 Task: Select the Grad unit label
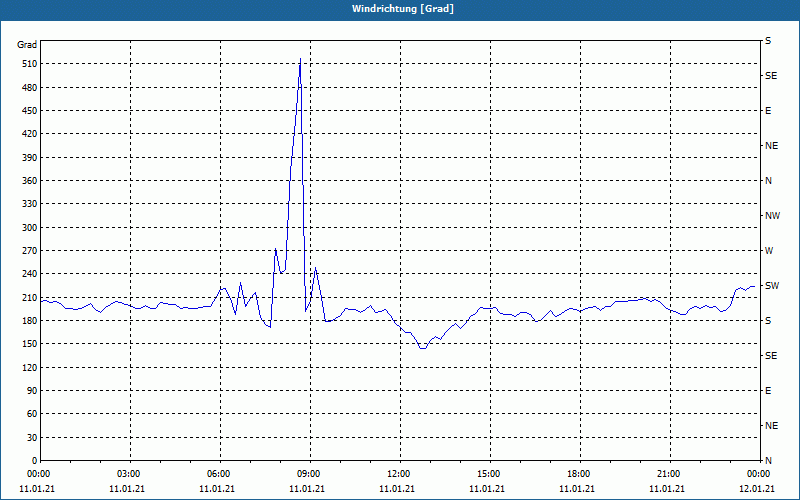point(27,45)
